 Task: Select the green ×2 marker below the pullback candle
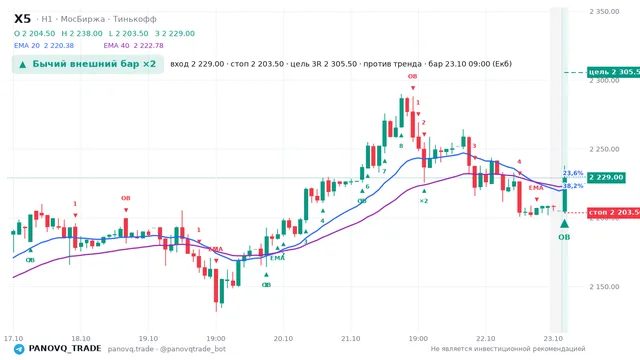tap(424, 201)
